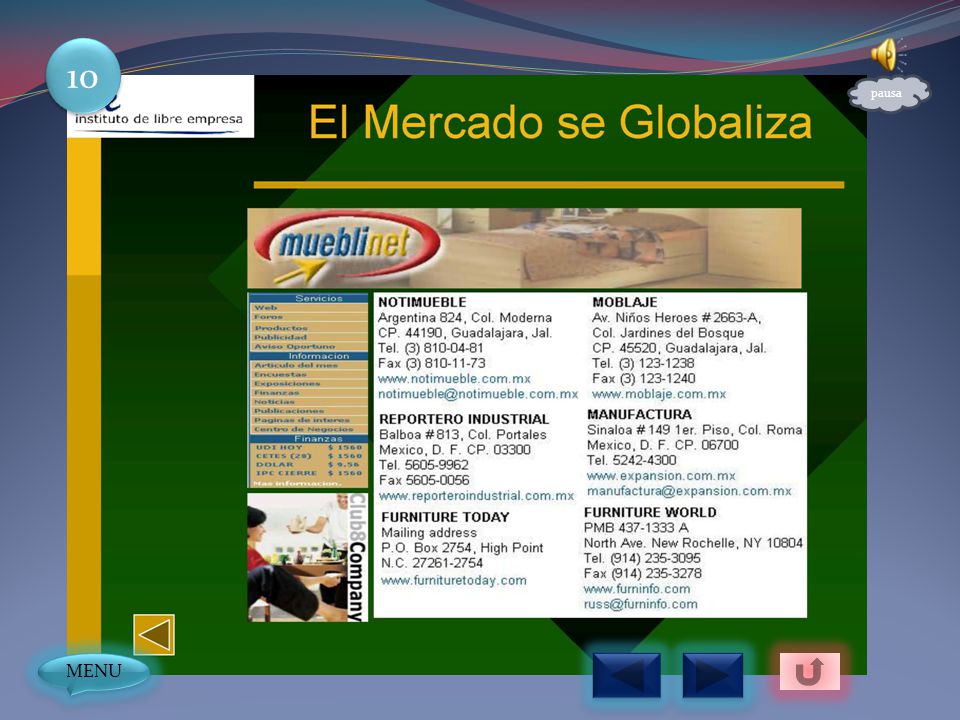Image resolution: width=960 pixels, height=720 pixels.
Task: Click the Fax (3) 123-1240 line
Action: 643,379
